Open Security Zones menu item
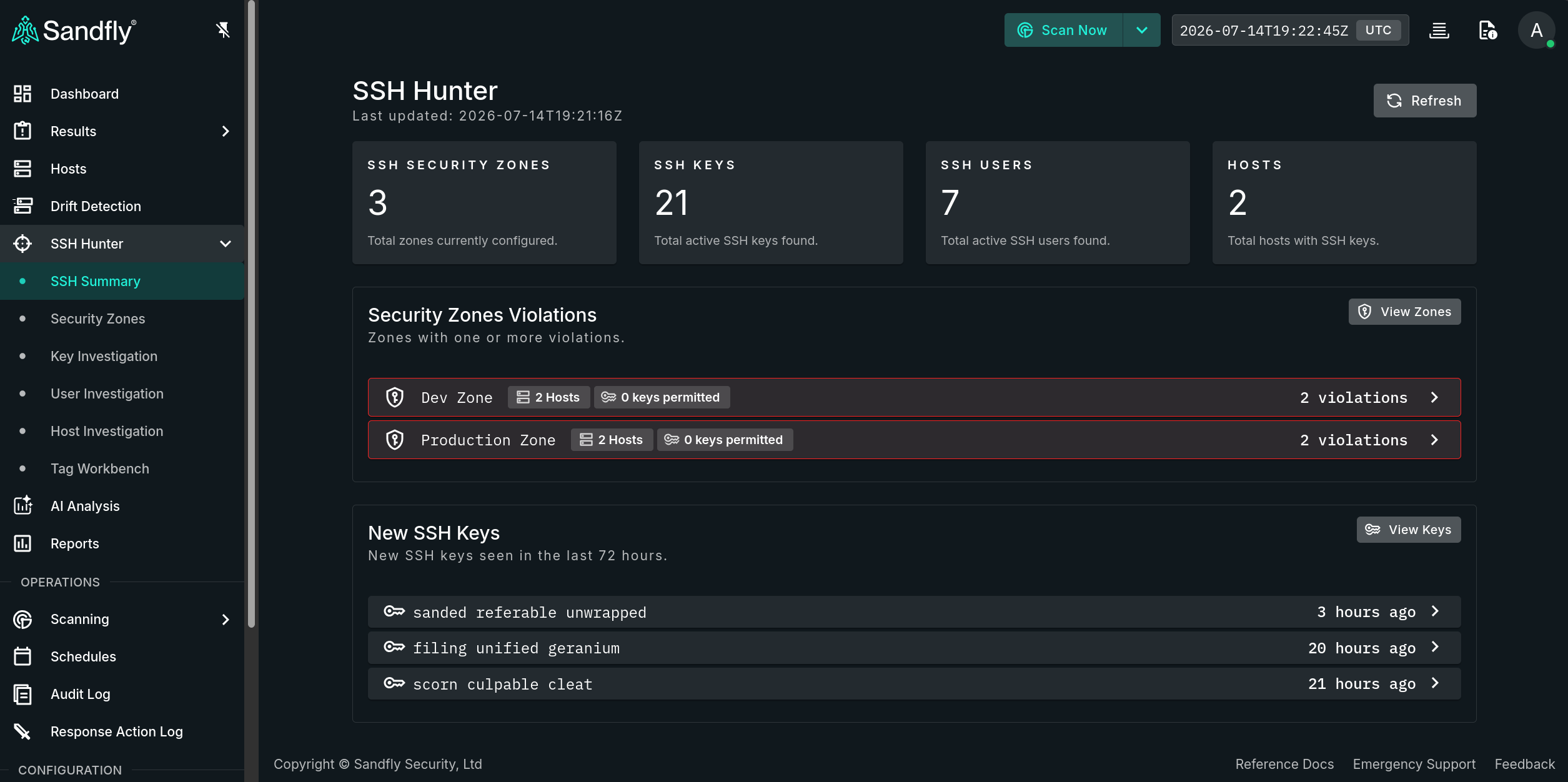Image resolution: width=1568 pixels, height=782 pixels. pyautogui.click(x=122, y=319)
